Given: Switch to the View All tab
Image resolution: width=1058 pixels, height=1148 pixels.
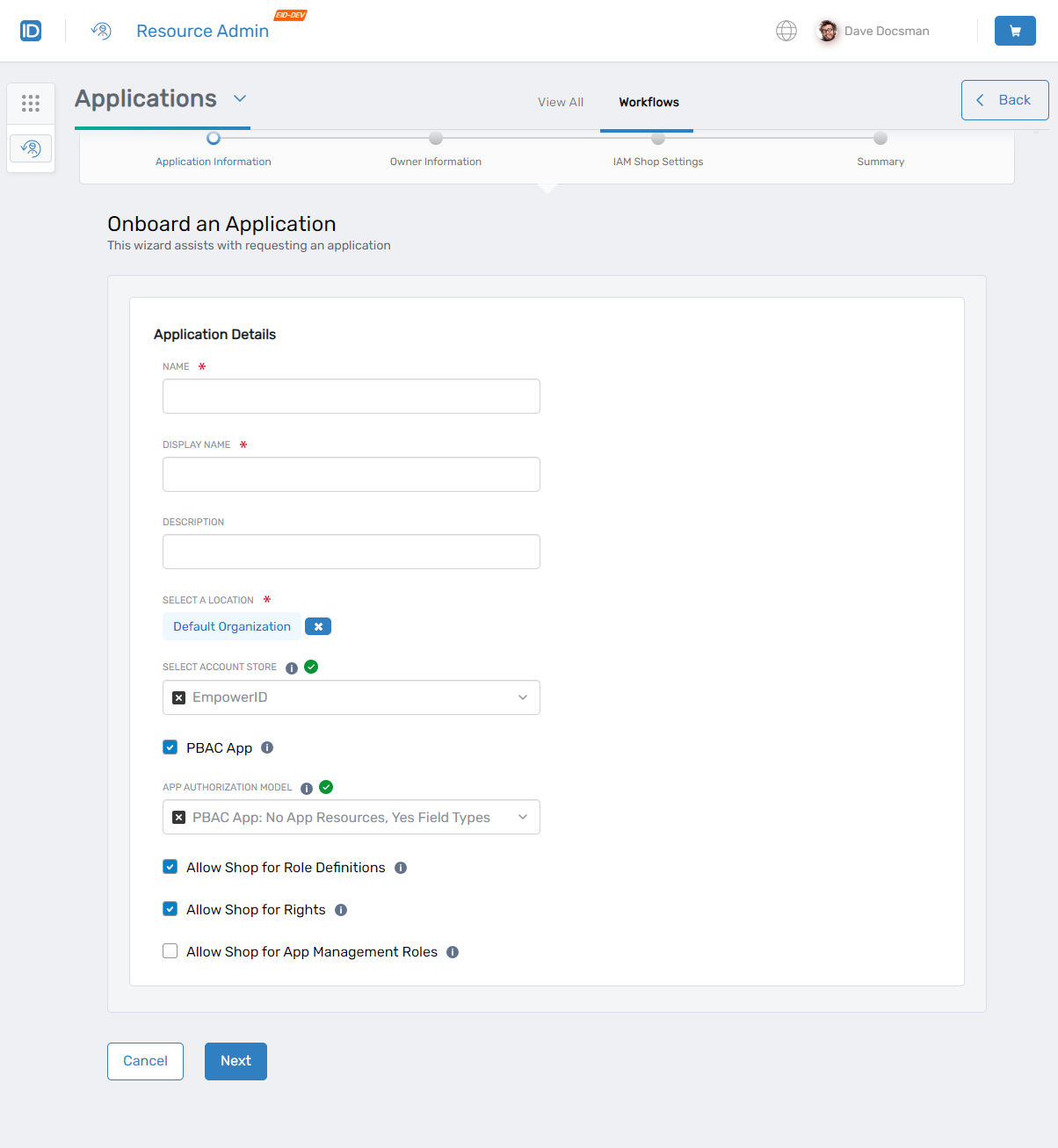Looking at the screenshot, I should tap(560, 102).
